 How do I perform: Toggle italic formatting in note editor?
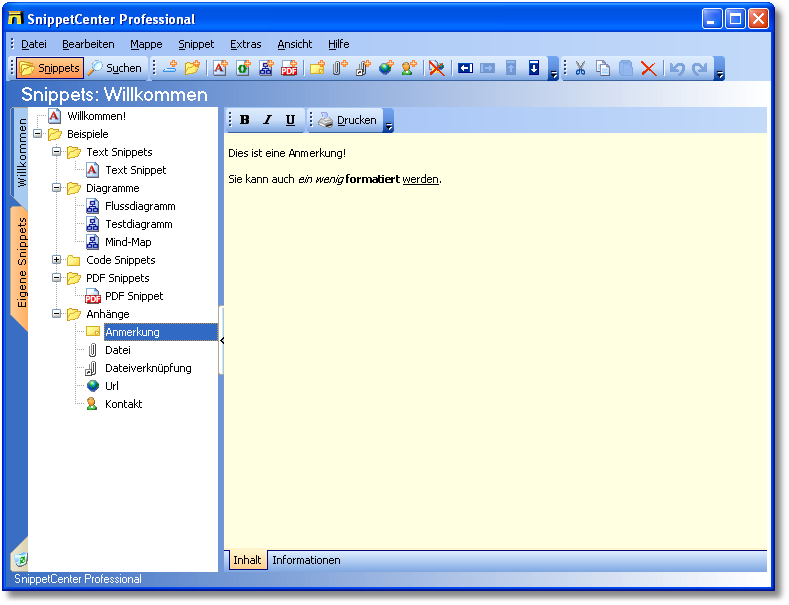coord(268,120)
